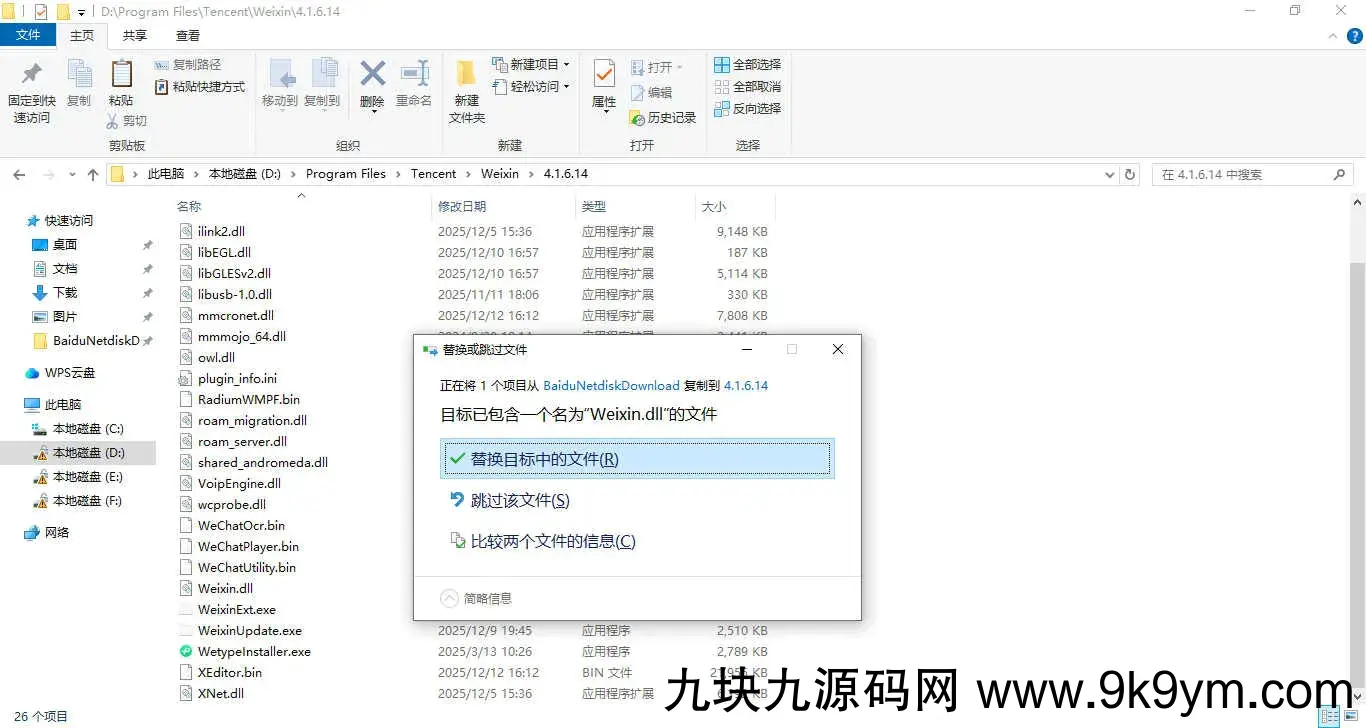Choose 比较两个文件的信息 option
The image size is (1366, 728).
pyautogui.click(x=552, y=541)
